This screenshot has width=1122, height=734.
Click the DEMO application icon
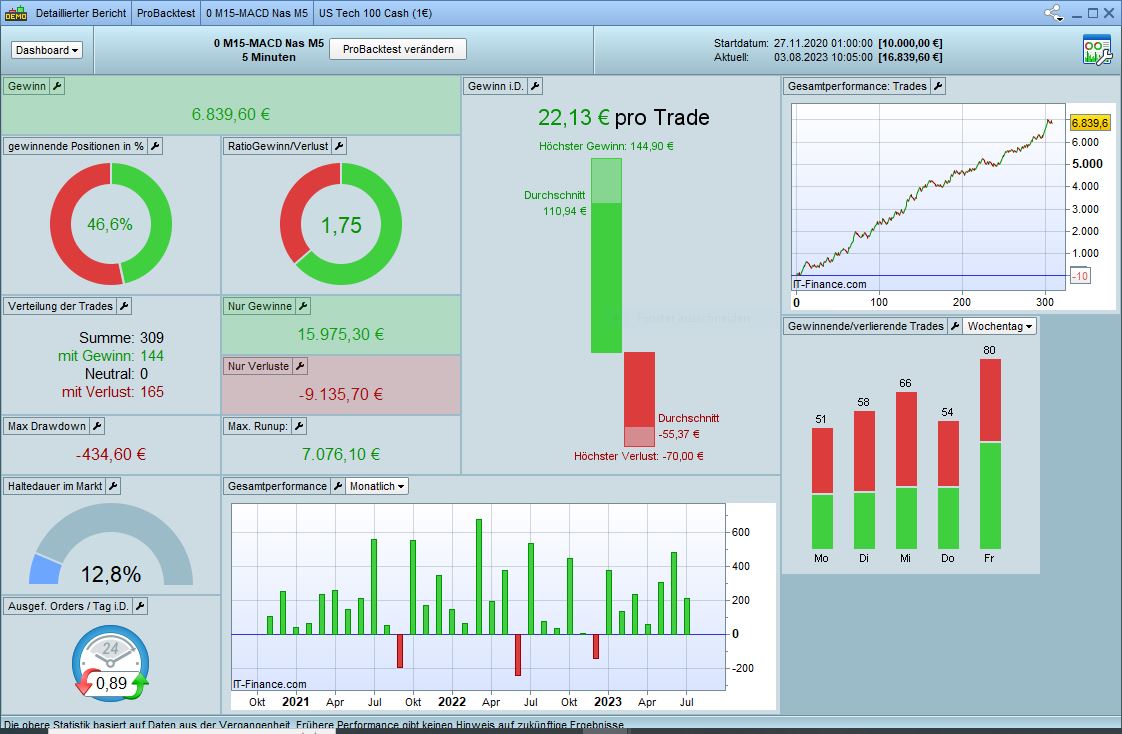(16, 13)
